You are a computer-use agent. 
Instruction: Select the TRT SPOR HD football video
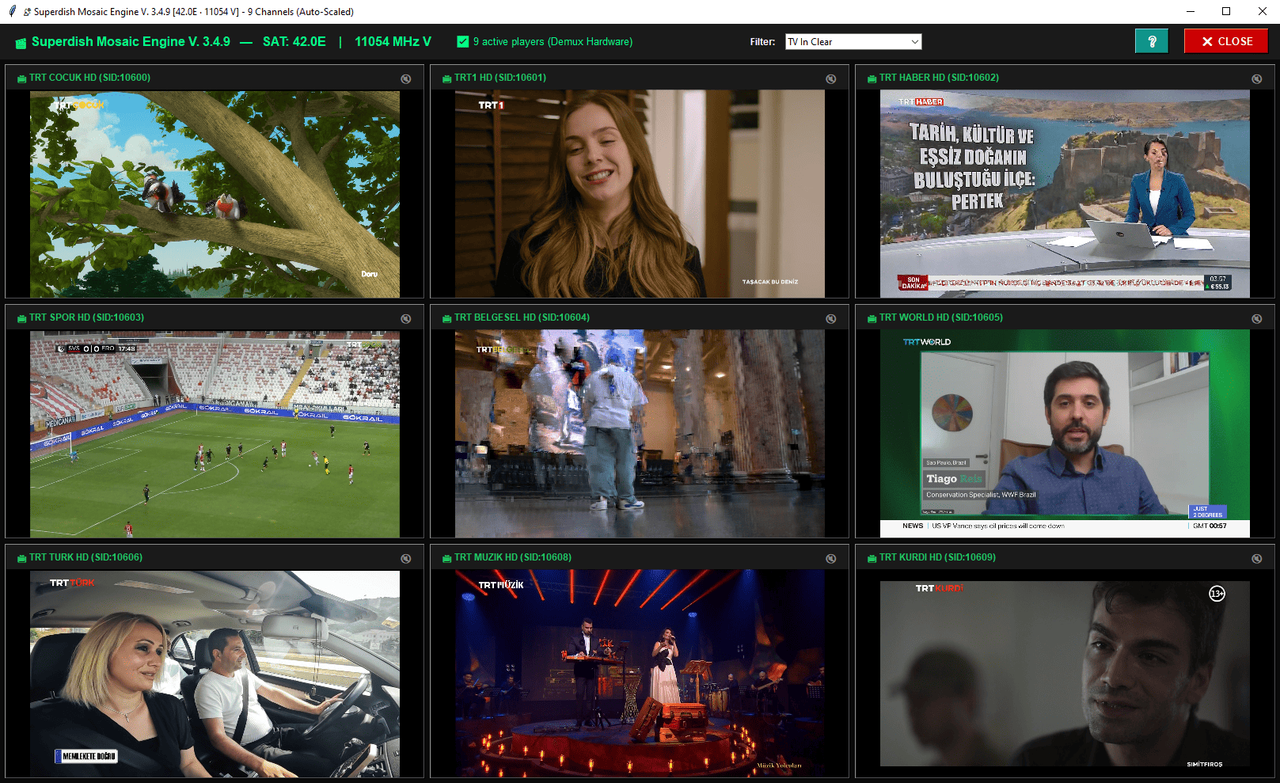pyautogui.click(x=215, y=434)
